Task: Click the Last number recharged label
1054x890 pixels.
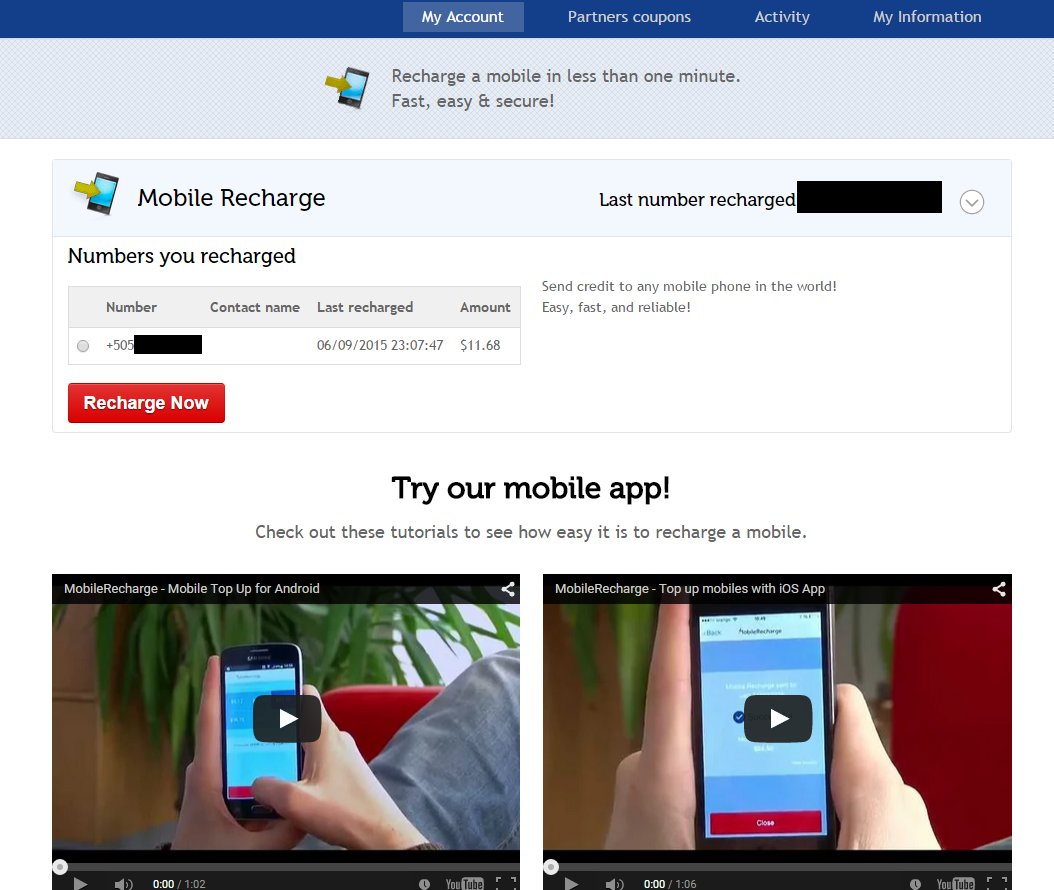Action: click(x=697, y=200)
